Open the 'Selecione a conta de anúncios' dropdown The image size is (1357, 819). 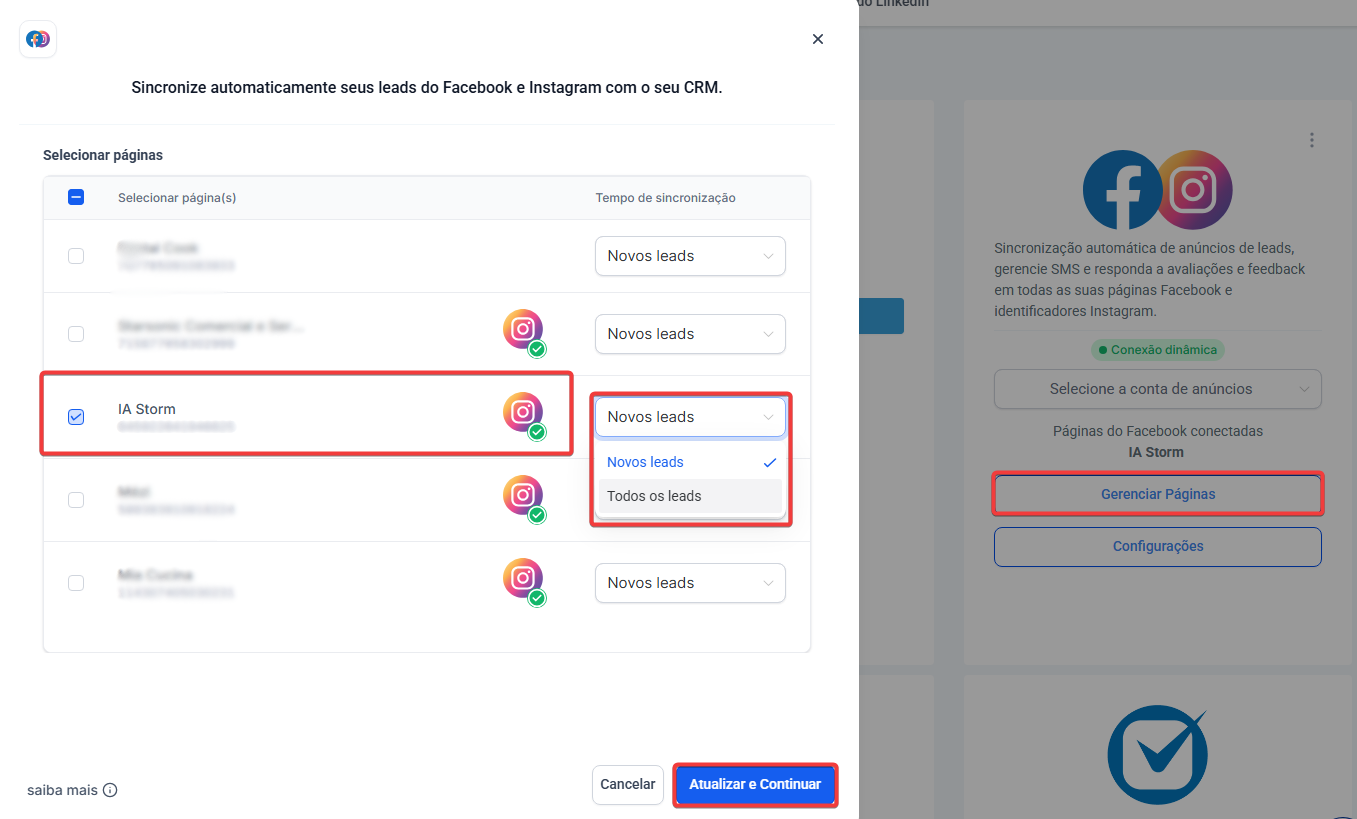(1157, 389)
